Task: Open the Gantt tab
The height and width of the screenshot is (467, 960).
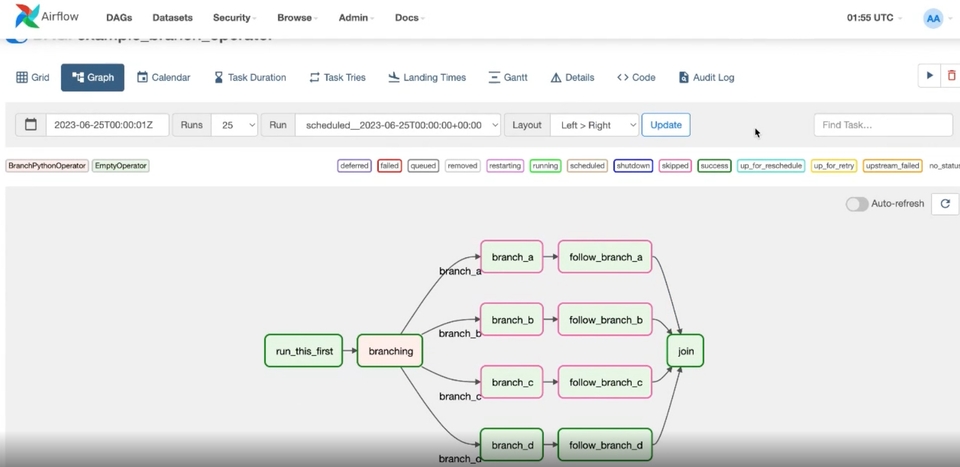Action: point(508,78)
